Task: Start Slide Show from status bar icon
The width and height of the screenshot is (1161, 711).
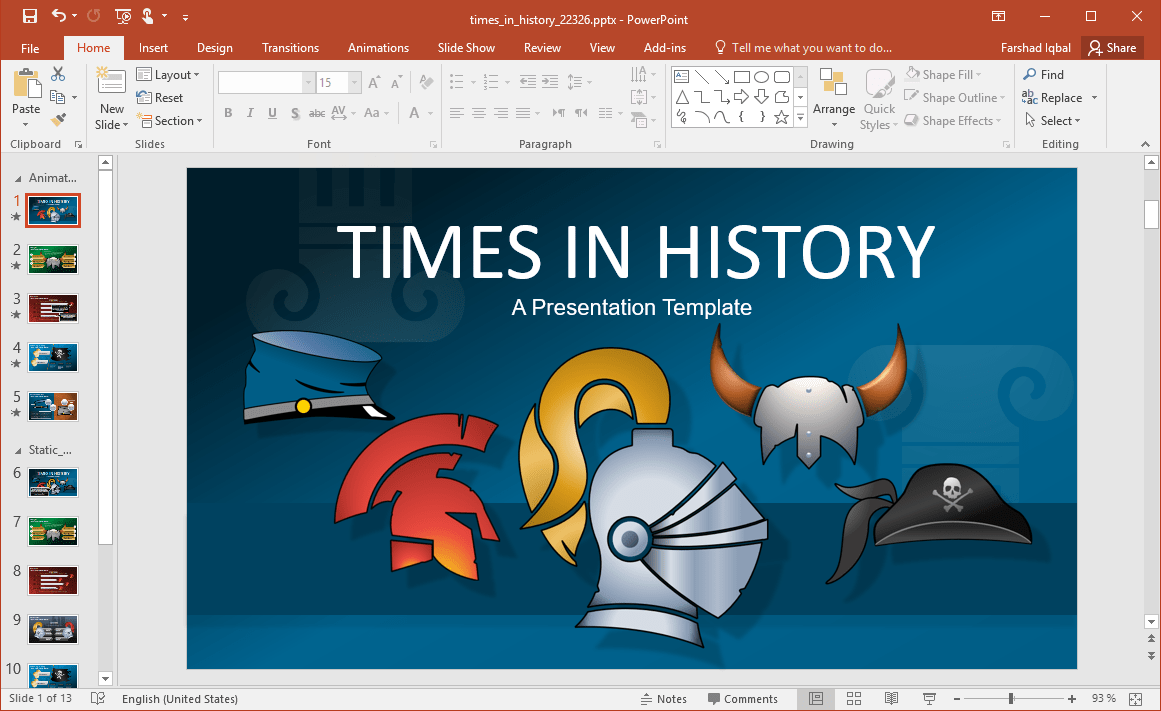Action: 928,698
